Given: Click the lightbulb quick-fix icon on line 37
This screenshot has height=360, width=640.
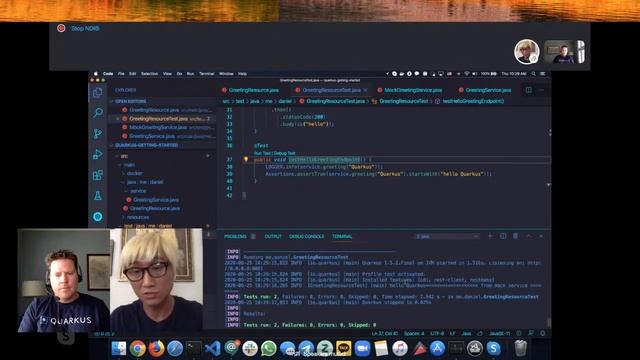Looking at the screenshot, I should tap(246, 160).
